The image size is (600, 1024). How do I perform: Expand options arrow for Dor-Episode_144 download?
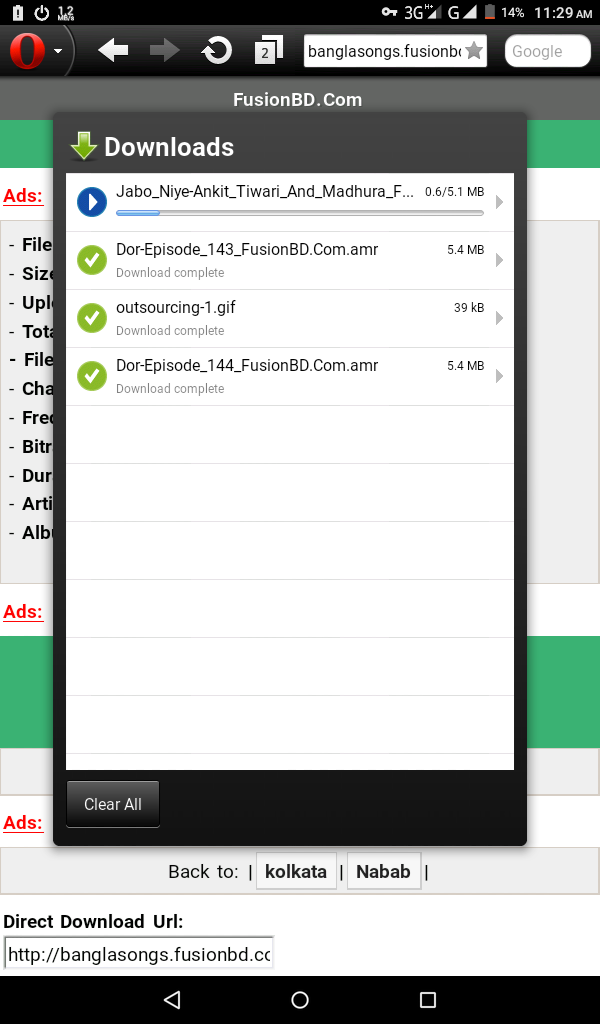pyautogui.click(x=499, y=376)
